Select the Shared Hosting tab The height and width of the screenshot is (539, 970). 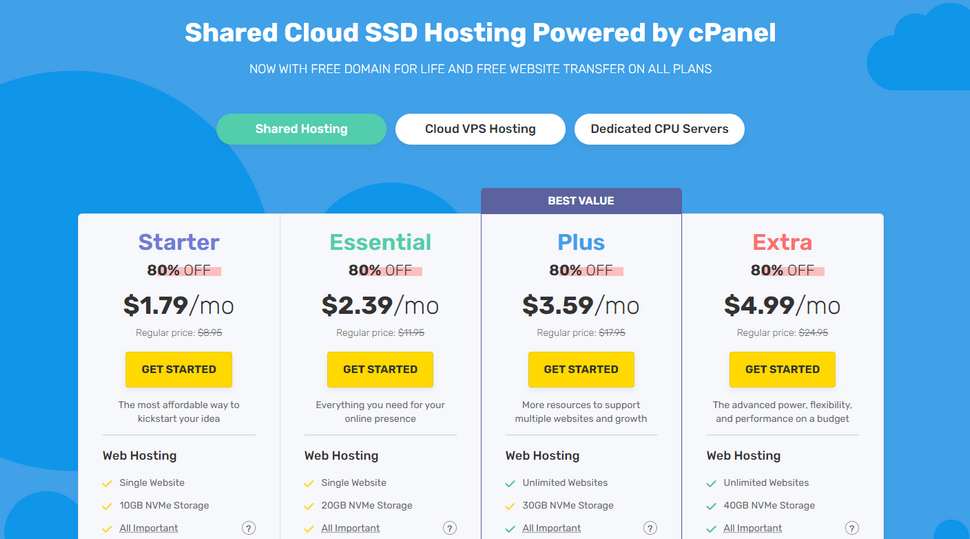click(301, 129)
